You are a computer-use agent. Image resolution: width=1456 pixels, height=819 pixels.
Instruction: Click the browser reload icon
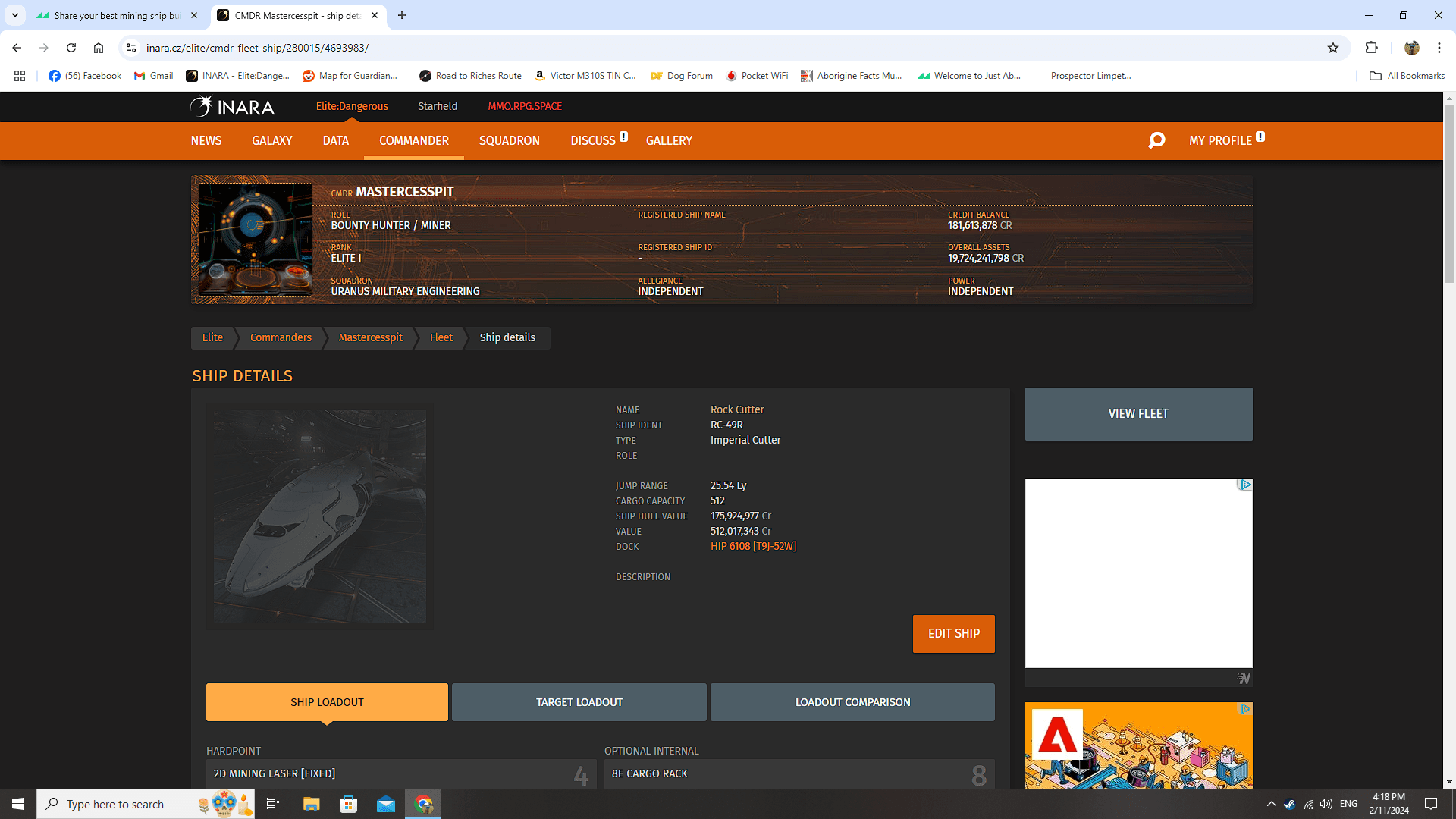[71, 48]
